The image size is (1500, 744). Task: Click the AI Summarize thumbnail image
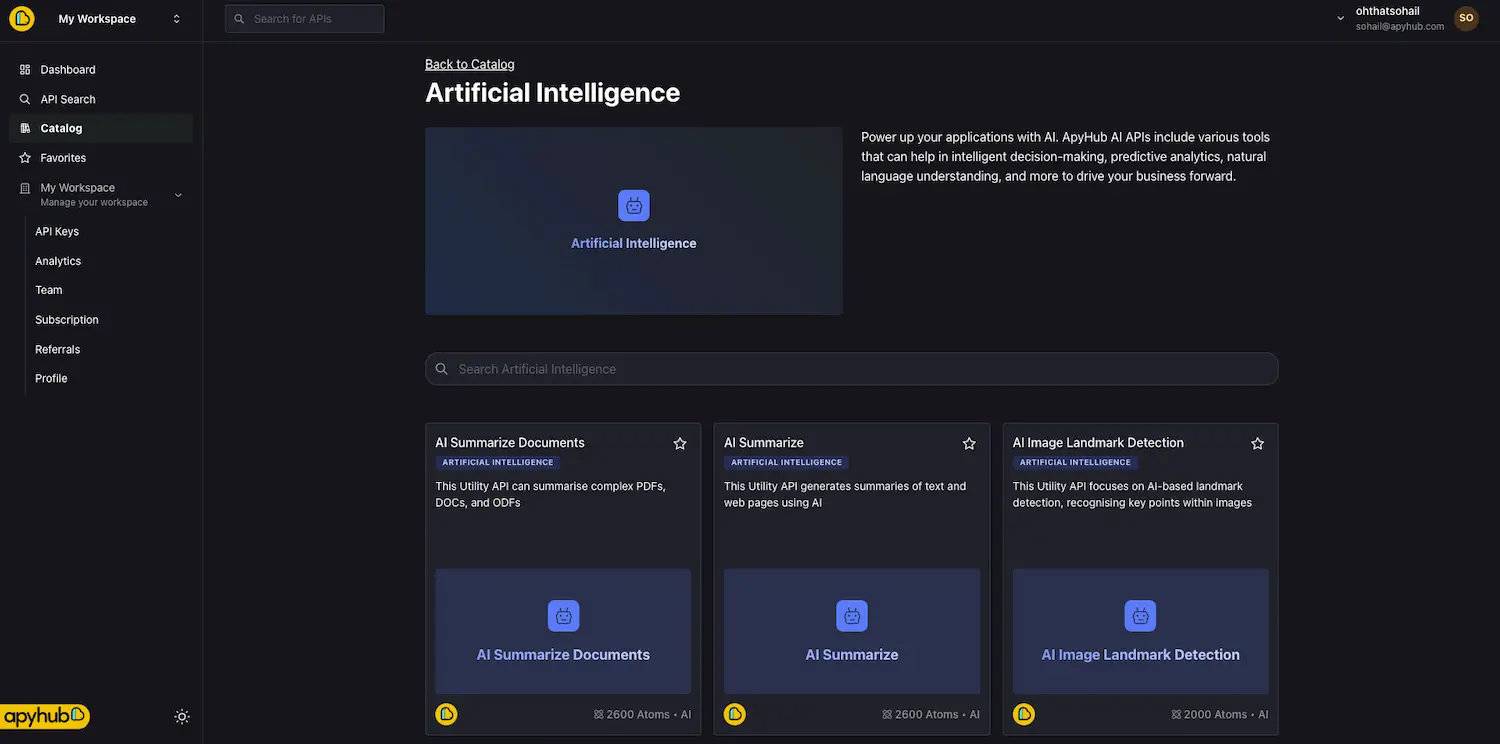click(852, 632)
